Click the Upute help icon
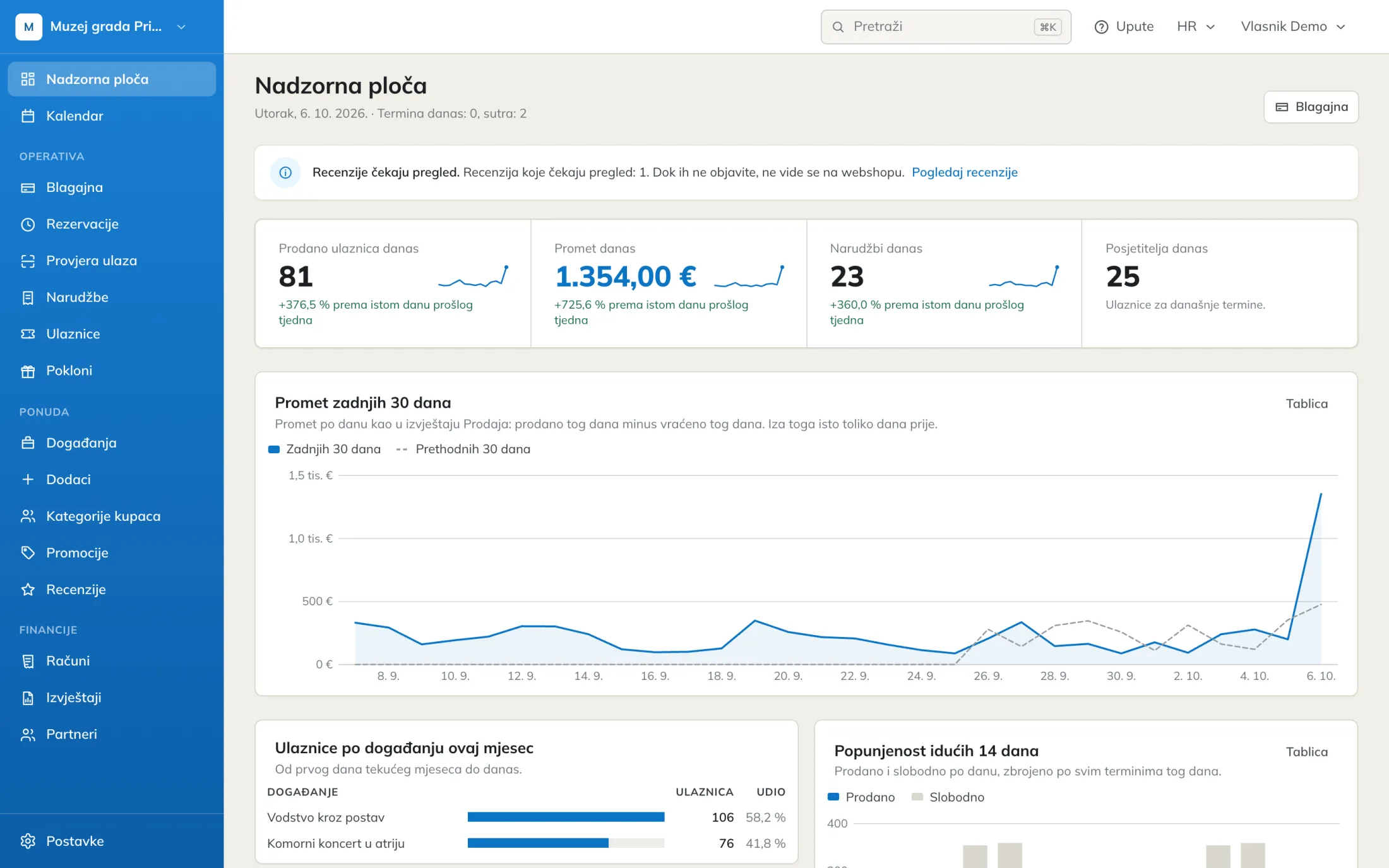Screen dimensions: 1389x868 click(1101, 27)
